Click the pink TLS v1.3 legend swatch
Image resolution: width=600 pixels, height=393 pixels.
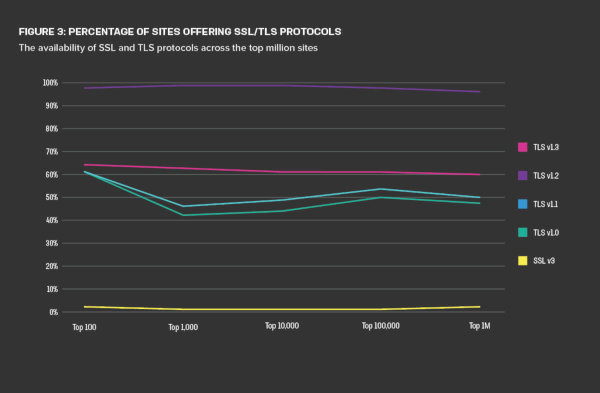522,147
